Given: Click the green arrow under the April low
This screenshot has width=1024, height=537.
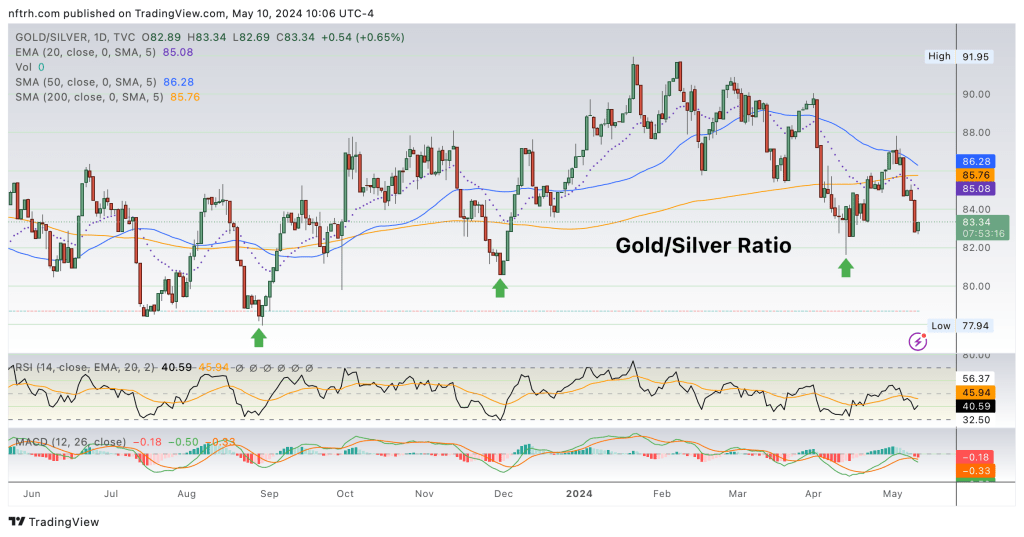Looking at the screenshot, I should coord(846,266).
